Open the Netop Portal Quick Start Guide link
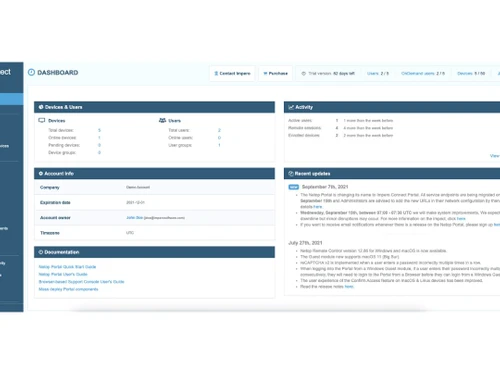 67,267
